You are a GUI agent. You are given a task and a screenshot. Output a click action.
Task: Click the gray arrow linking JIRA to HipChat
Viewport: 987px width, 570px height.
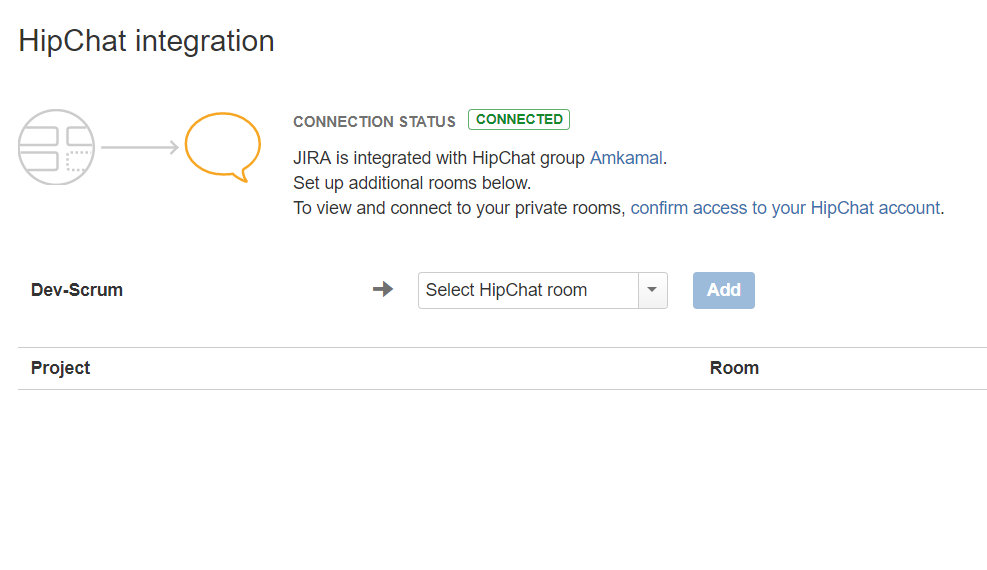point(140,148)
